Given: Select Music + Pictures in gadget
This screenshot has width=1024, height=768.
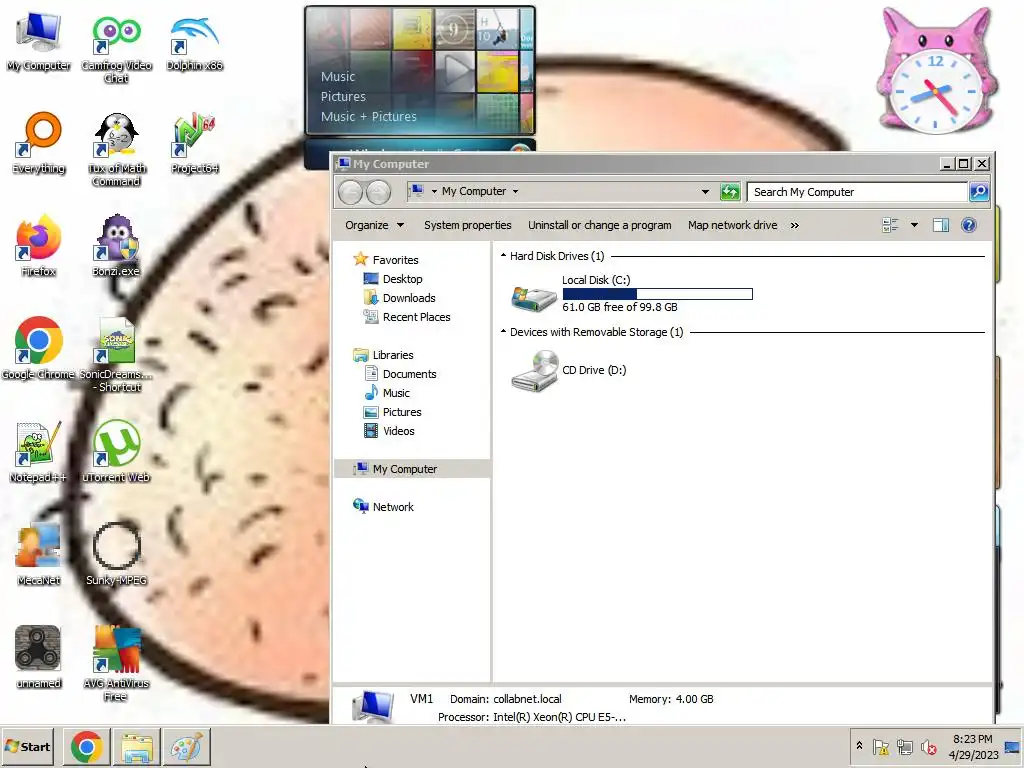Looking at the screenshot, I should pyautogui.click(x=368, y=116).
